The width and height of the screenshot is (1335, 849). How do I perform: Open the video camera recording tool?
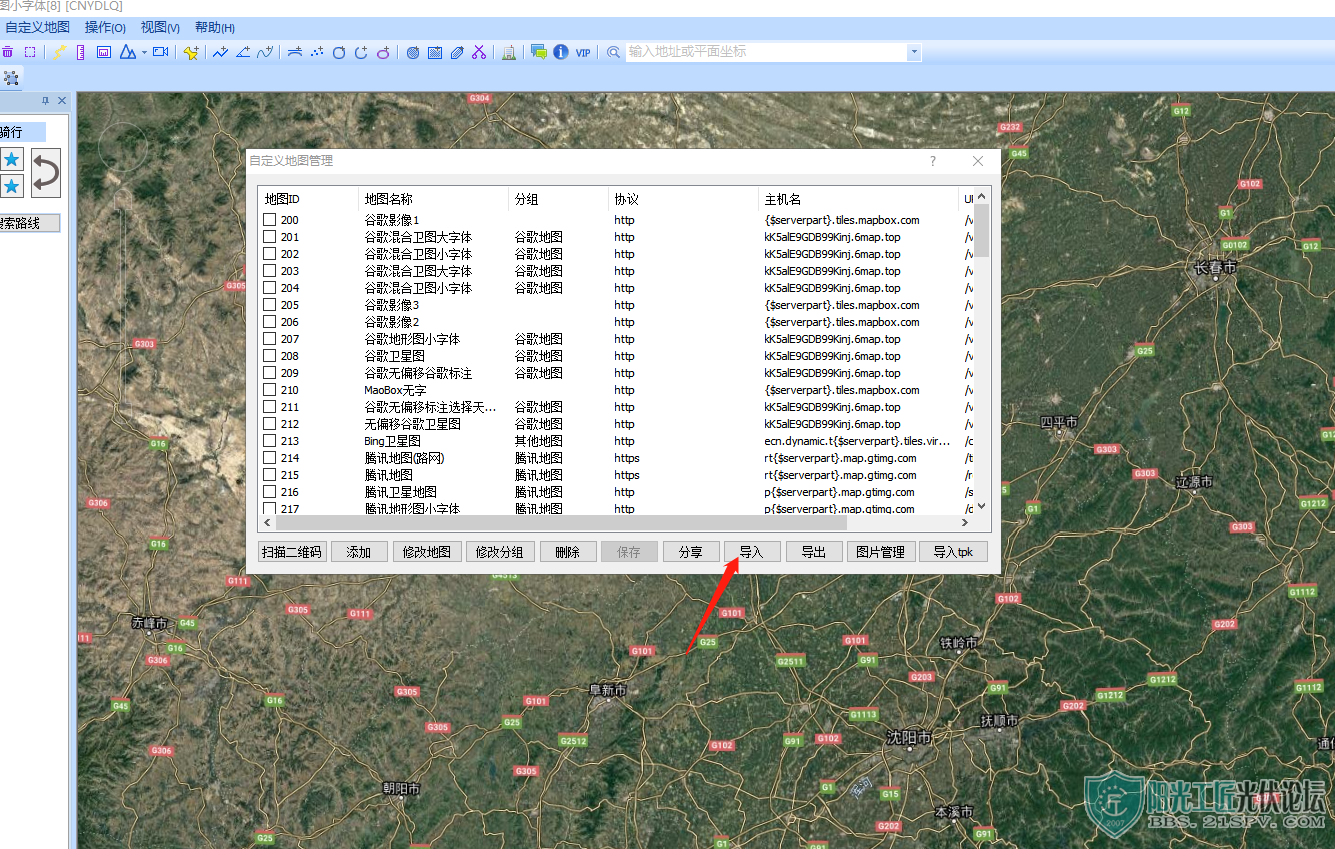[160, 52]
